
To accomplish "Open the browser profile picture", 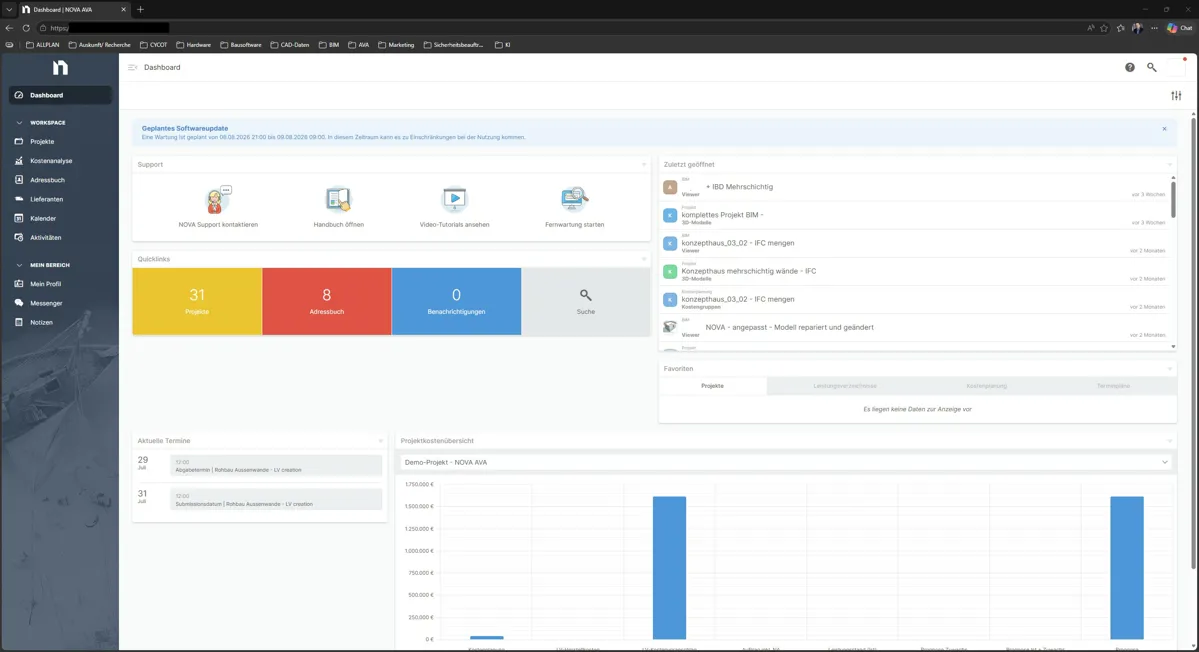I will [x=1137, y=28].
